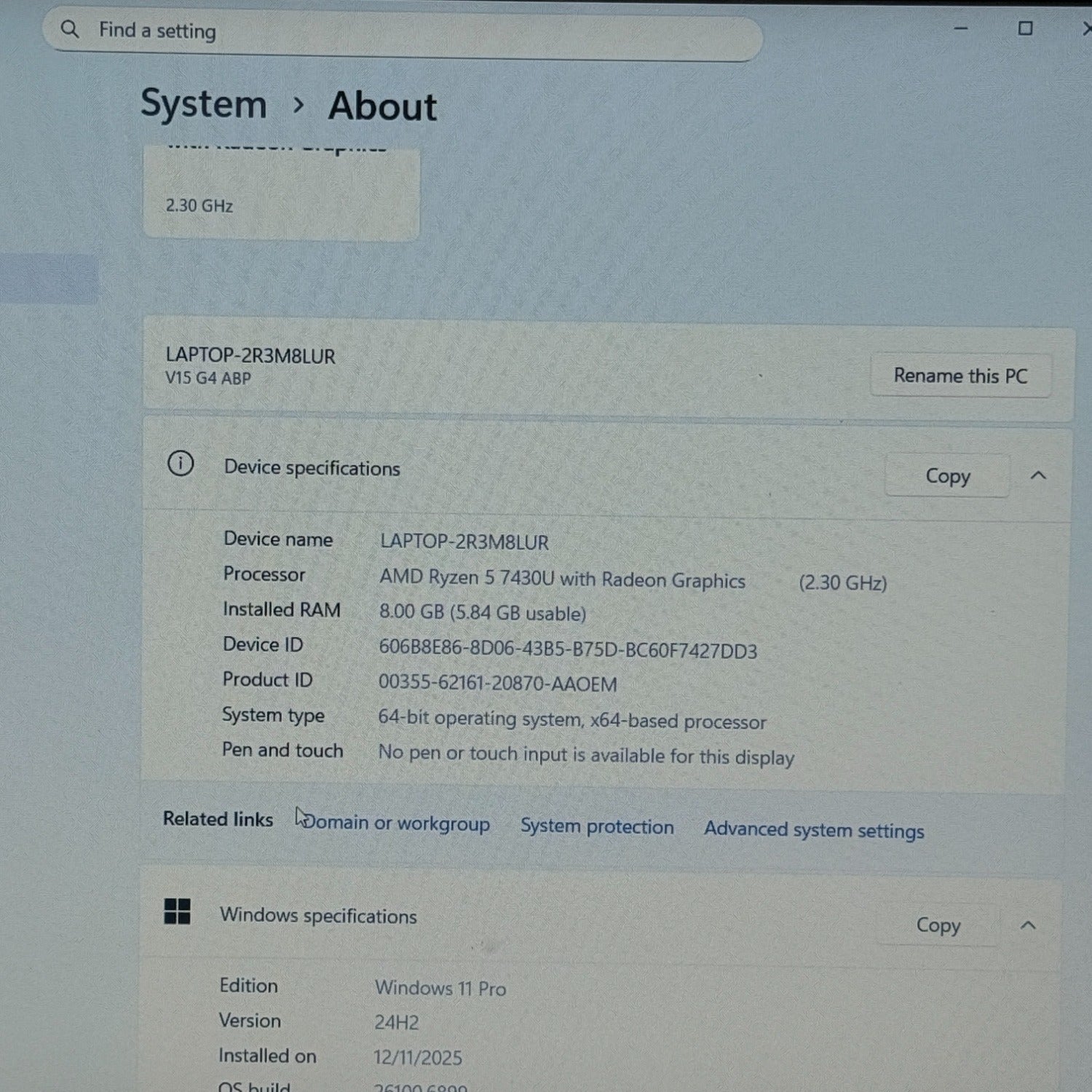The width and height of the screenshot is (1092, 1092).
Task: Maximize the Settings window
Action: (1025, 28)
